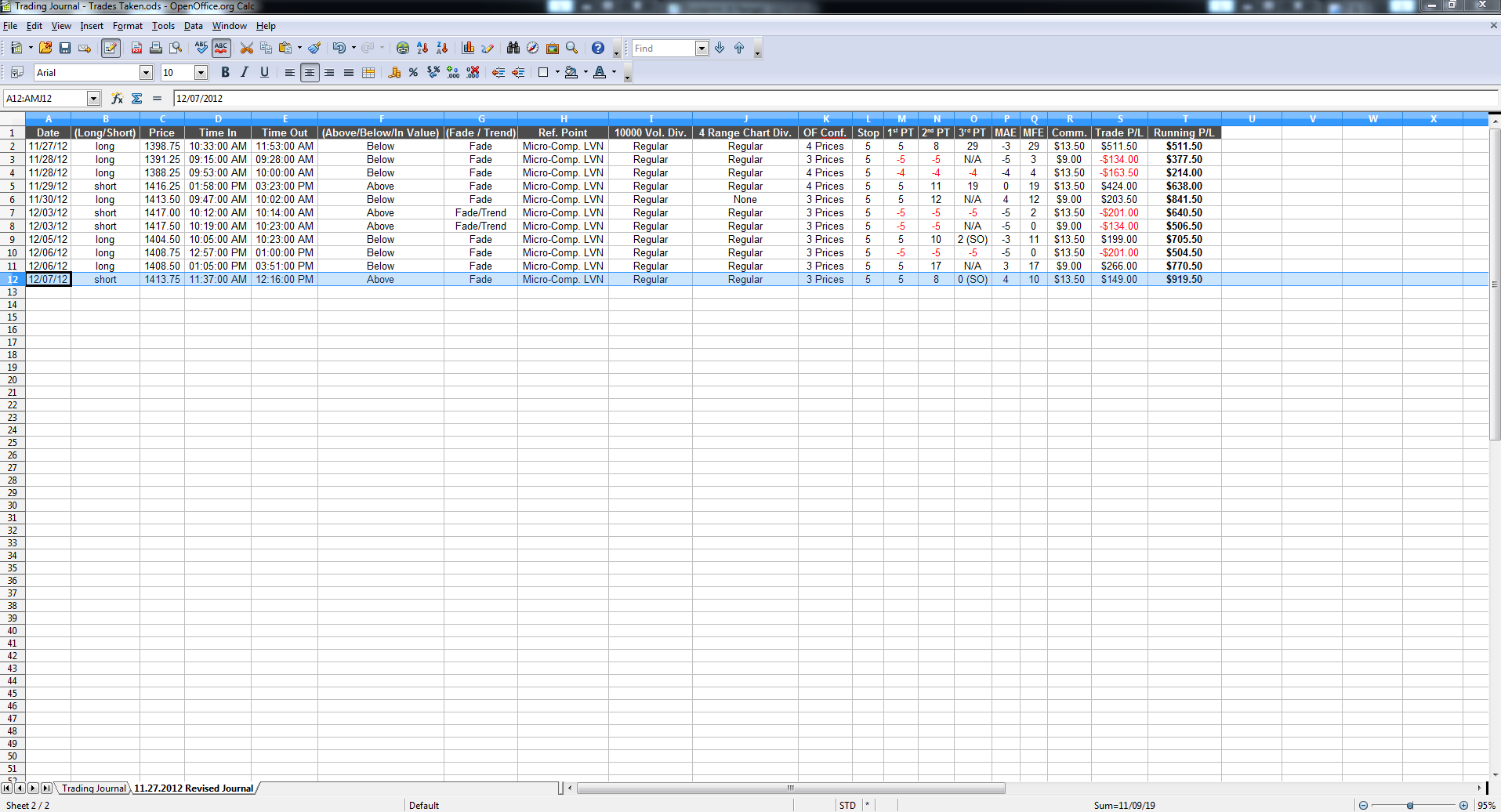Screen dimensions: 1501x812
Task: Open the Paste options dropdown arrow
Action: click(x=299, y=48)
